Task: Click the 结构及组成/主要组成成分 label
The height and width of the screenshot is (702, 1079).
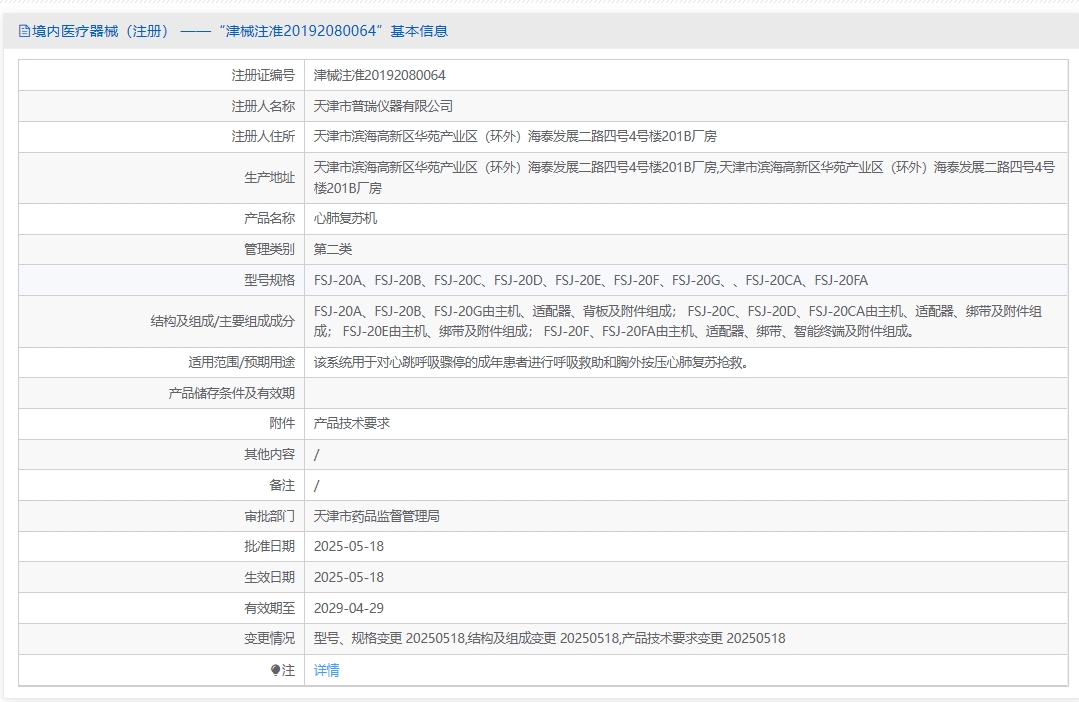Action: point(222,321)
